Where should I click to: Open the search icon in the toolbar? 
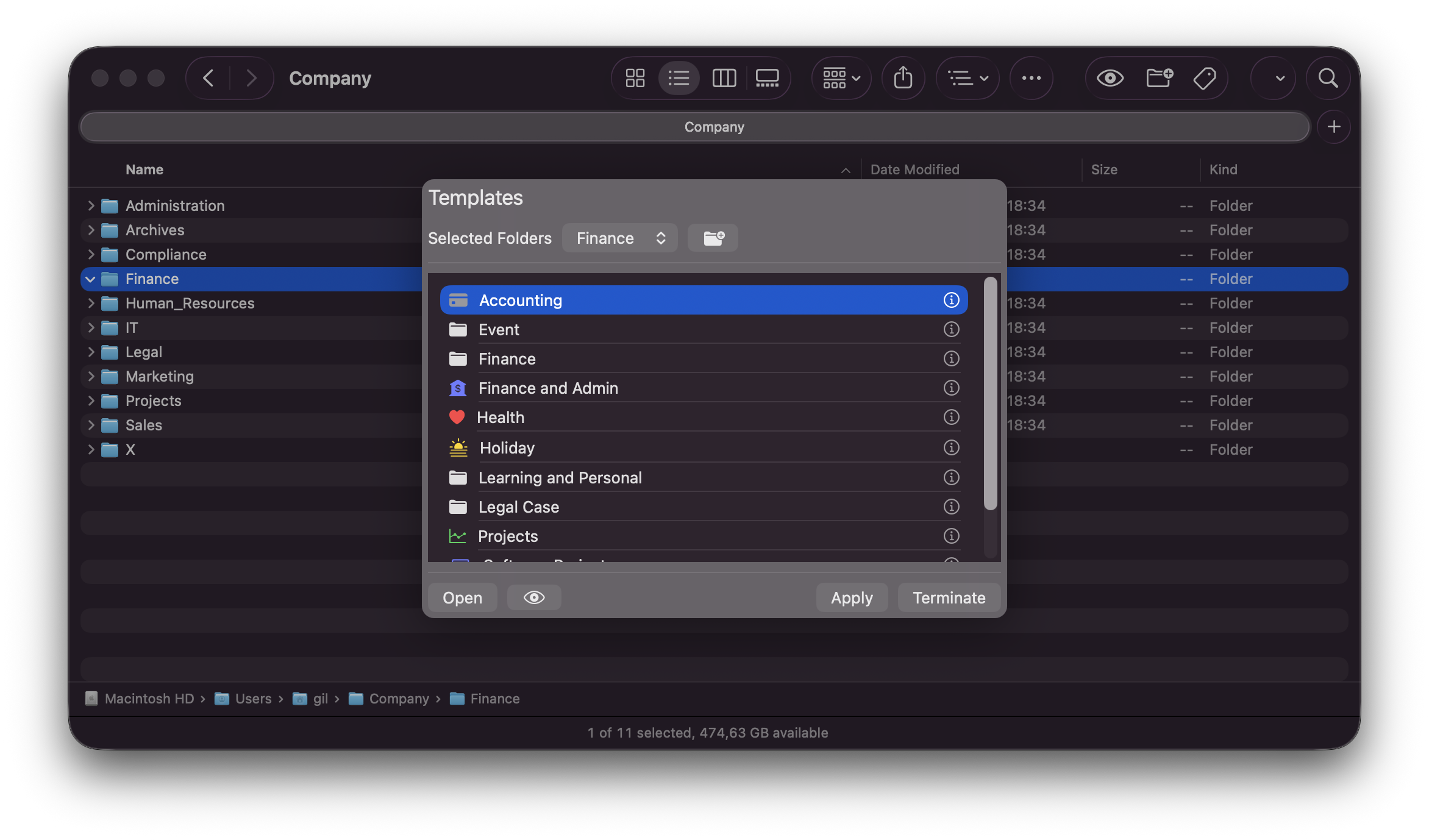(x=1329, y=78)
